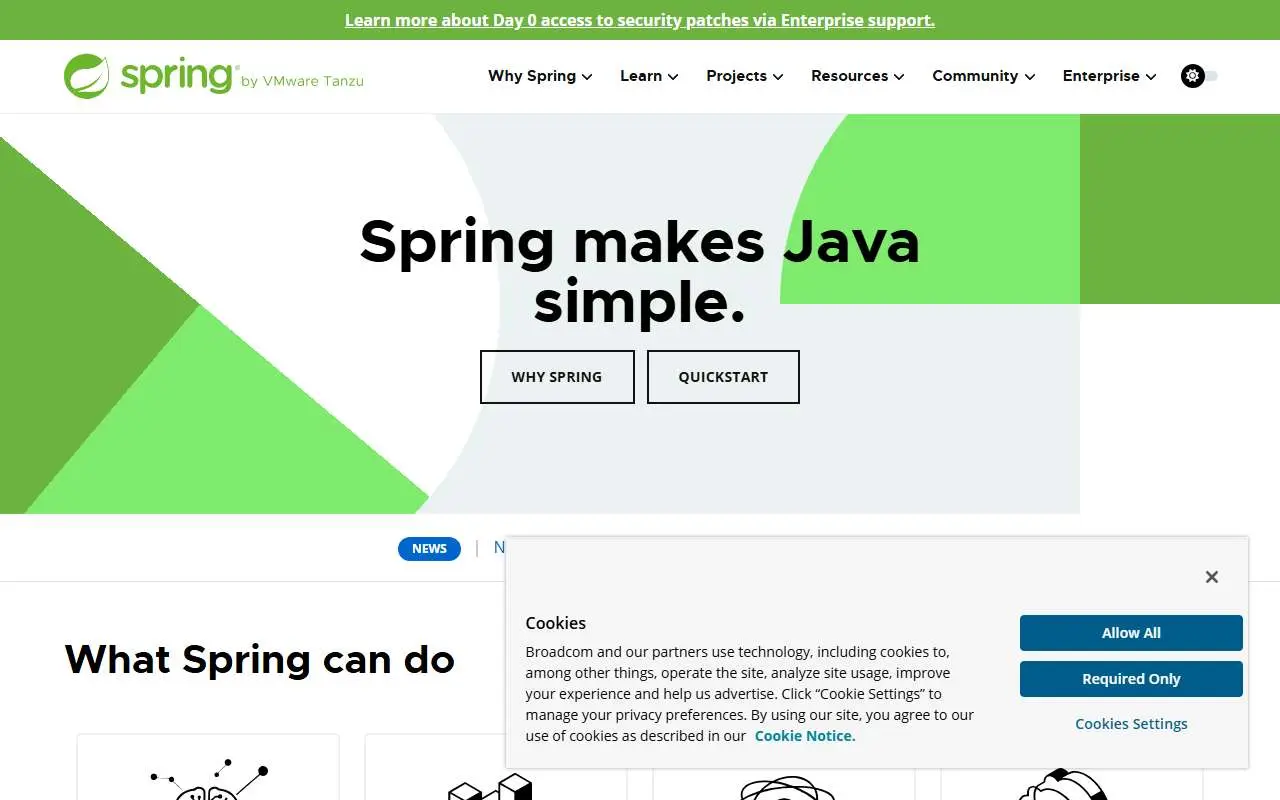Open Cookies Settings link
Image resolution: width=1280 pixels, height=800 pixels.
pos(1131,724)
